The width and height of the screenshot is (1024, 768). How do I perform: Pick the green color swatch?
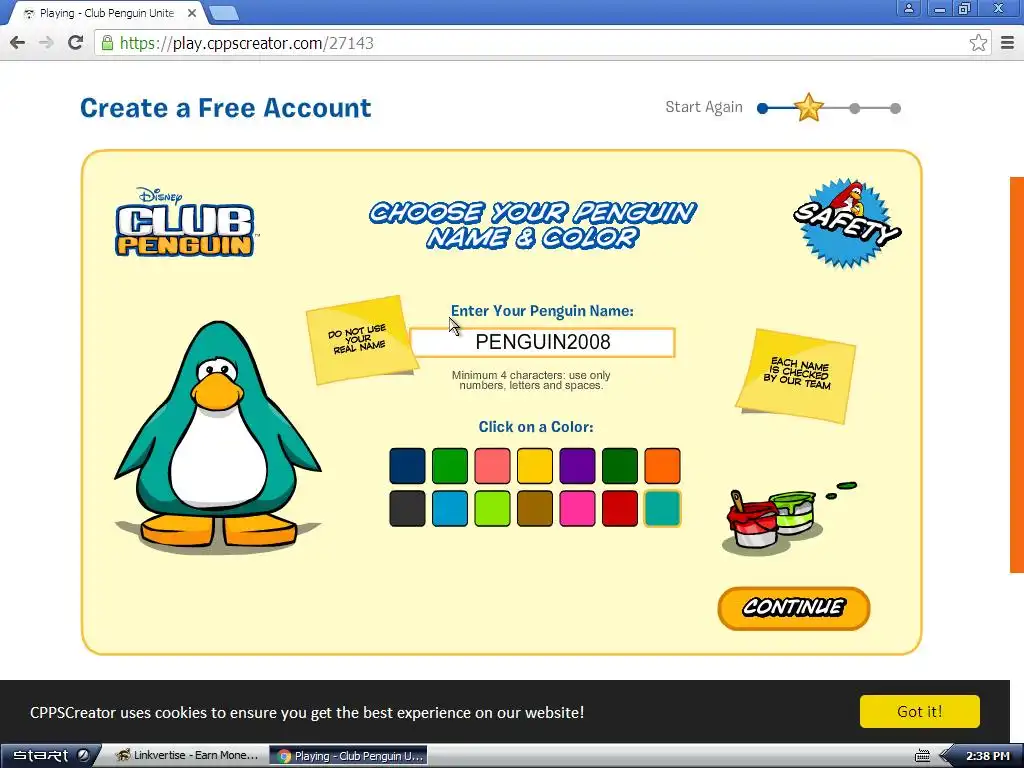coord(450,466)
